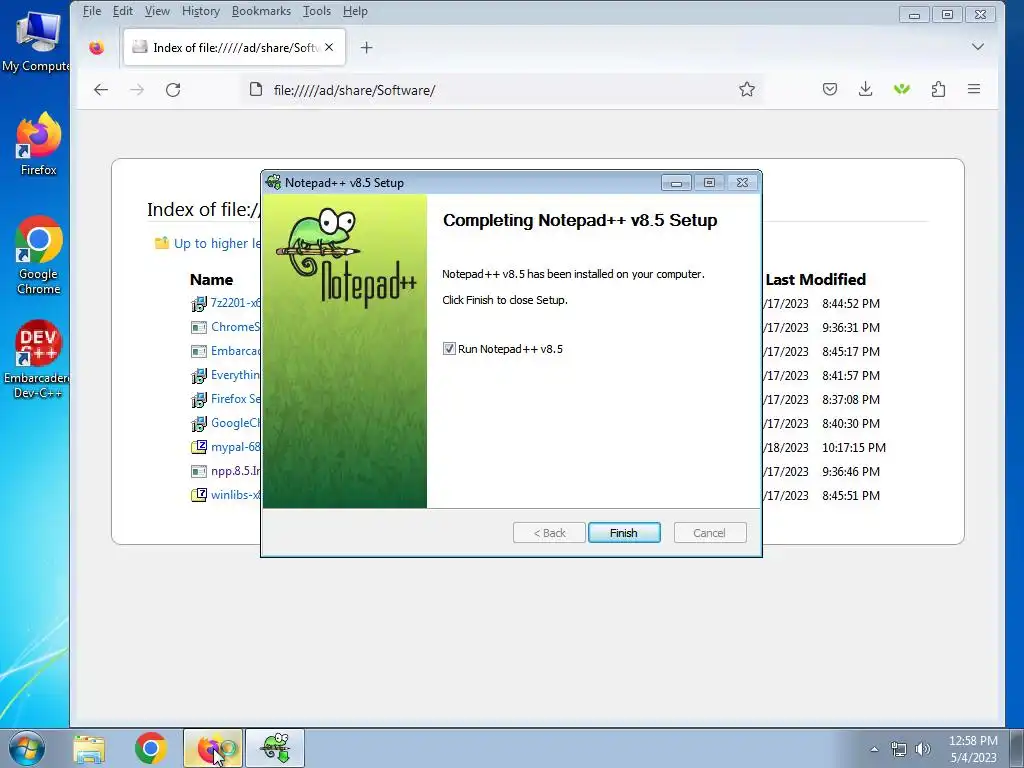This screenshot has height=768, width=1024.
Task: Minimize the Notepad++ Setup window
Action: [677, 183]
